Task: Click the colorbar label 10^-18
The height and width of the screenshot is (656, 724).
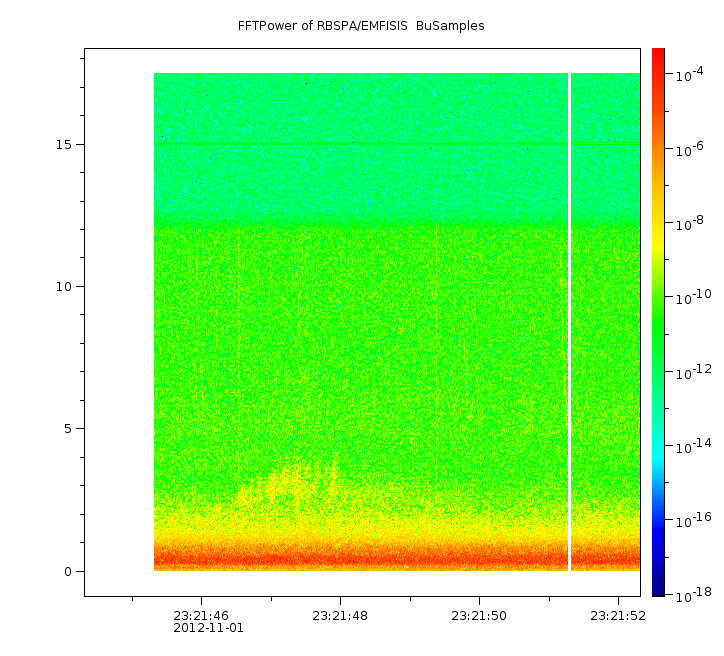Action: click(694, 595)
